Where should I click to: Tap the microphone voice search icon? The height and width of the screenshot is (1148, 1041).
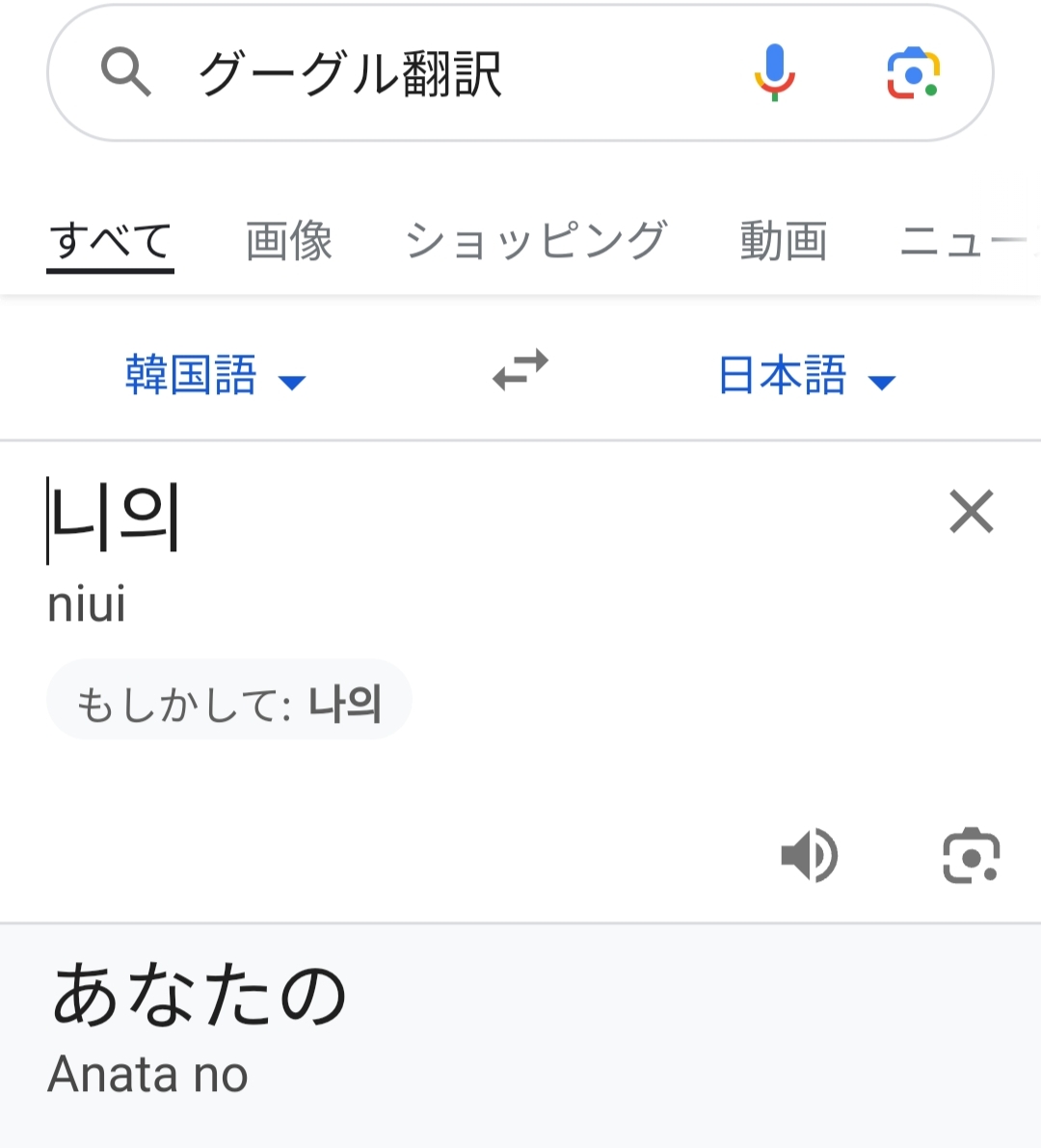[x=774, y=73]
